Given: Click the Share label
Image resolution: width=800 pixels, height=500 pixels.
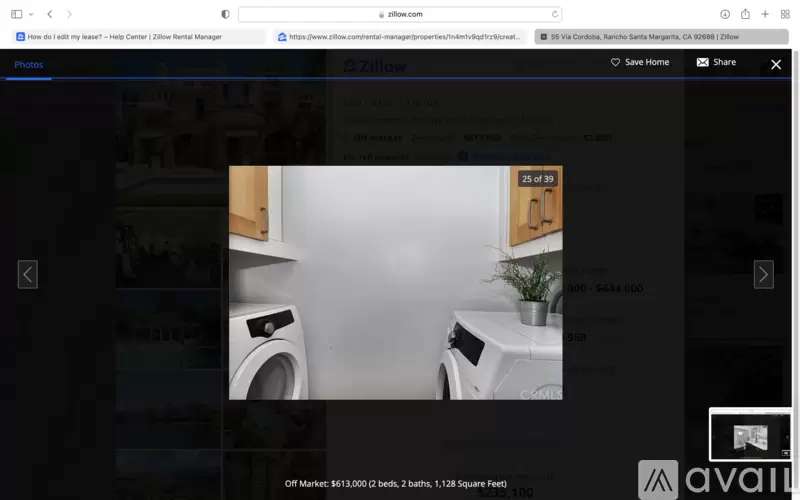Looking at the screenshot, I should click(724, 62).
